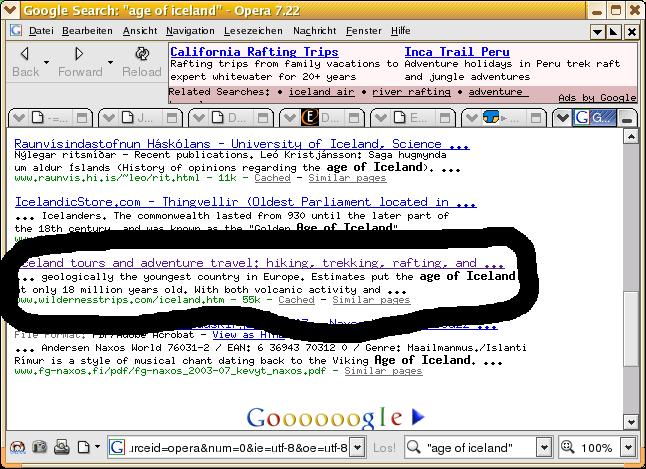Open the 100% zoom dropdown

(x=628, y=448)
